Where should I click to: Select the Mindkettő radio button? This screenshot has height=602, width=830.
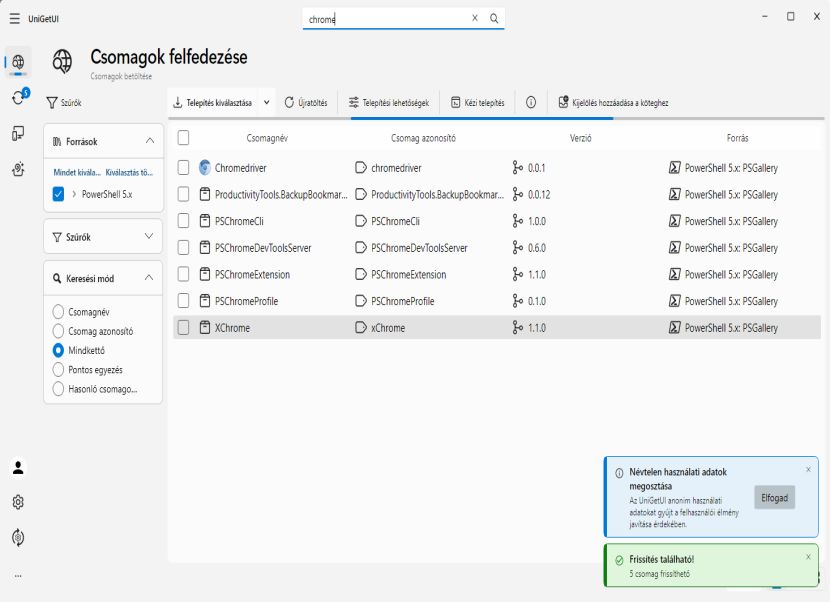point(58,350)
